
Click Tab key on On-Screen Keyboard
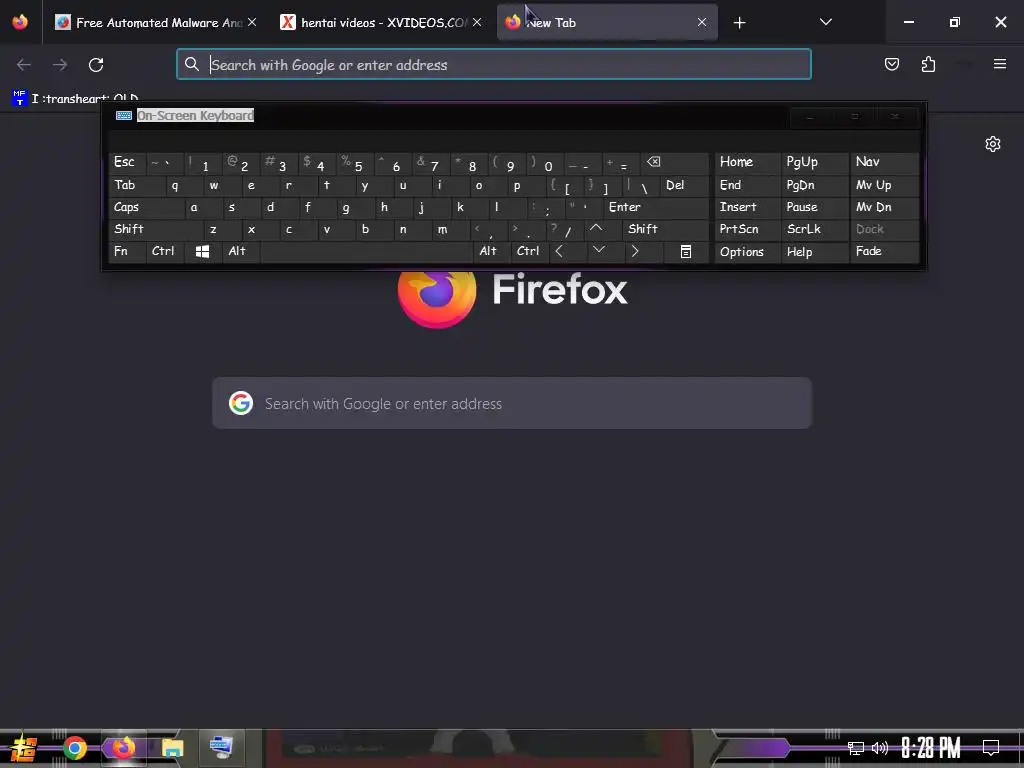pos(136,185)
